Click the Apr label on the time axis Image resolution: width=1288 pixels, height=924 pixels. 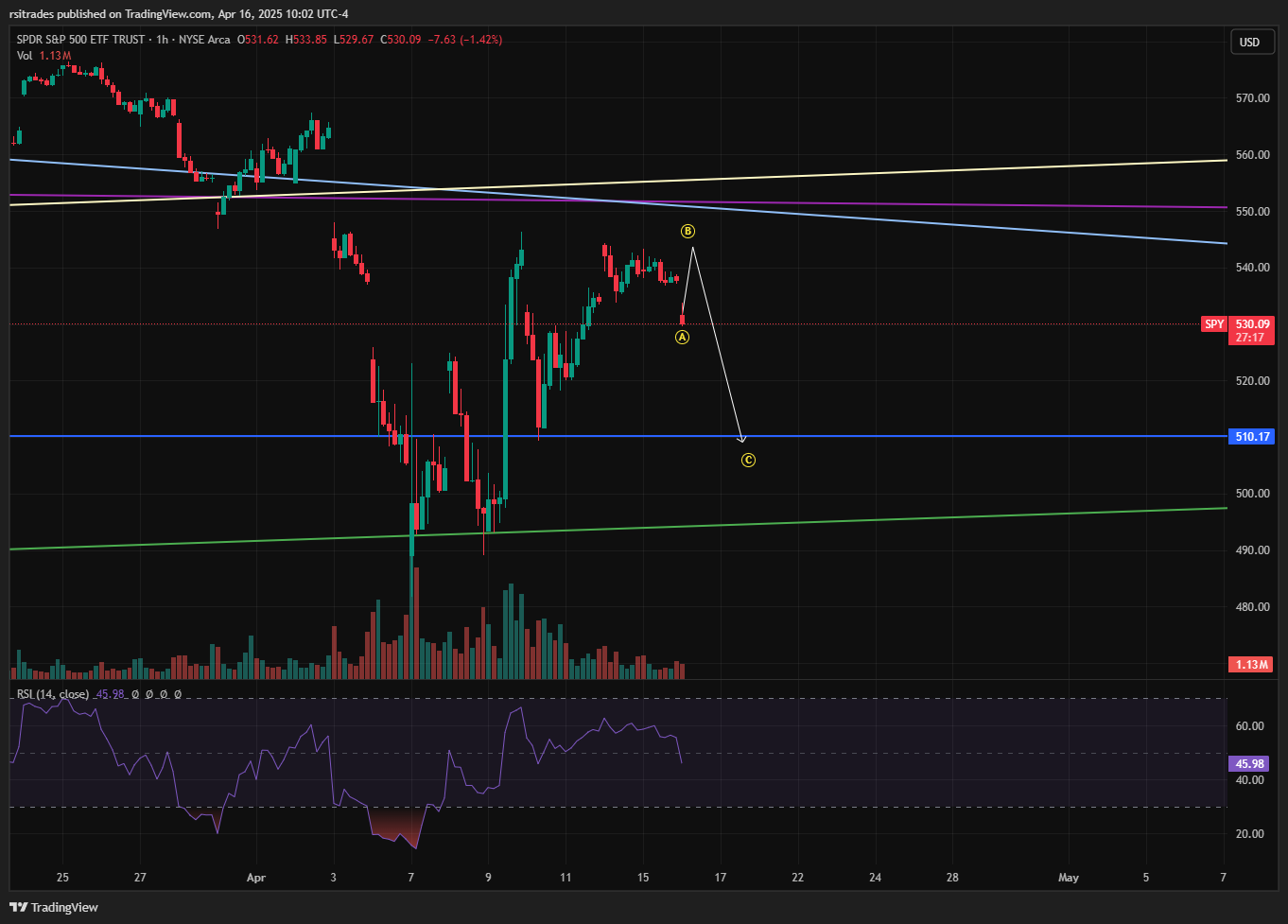(x=256, y=878)
